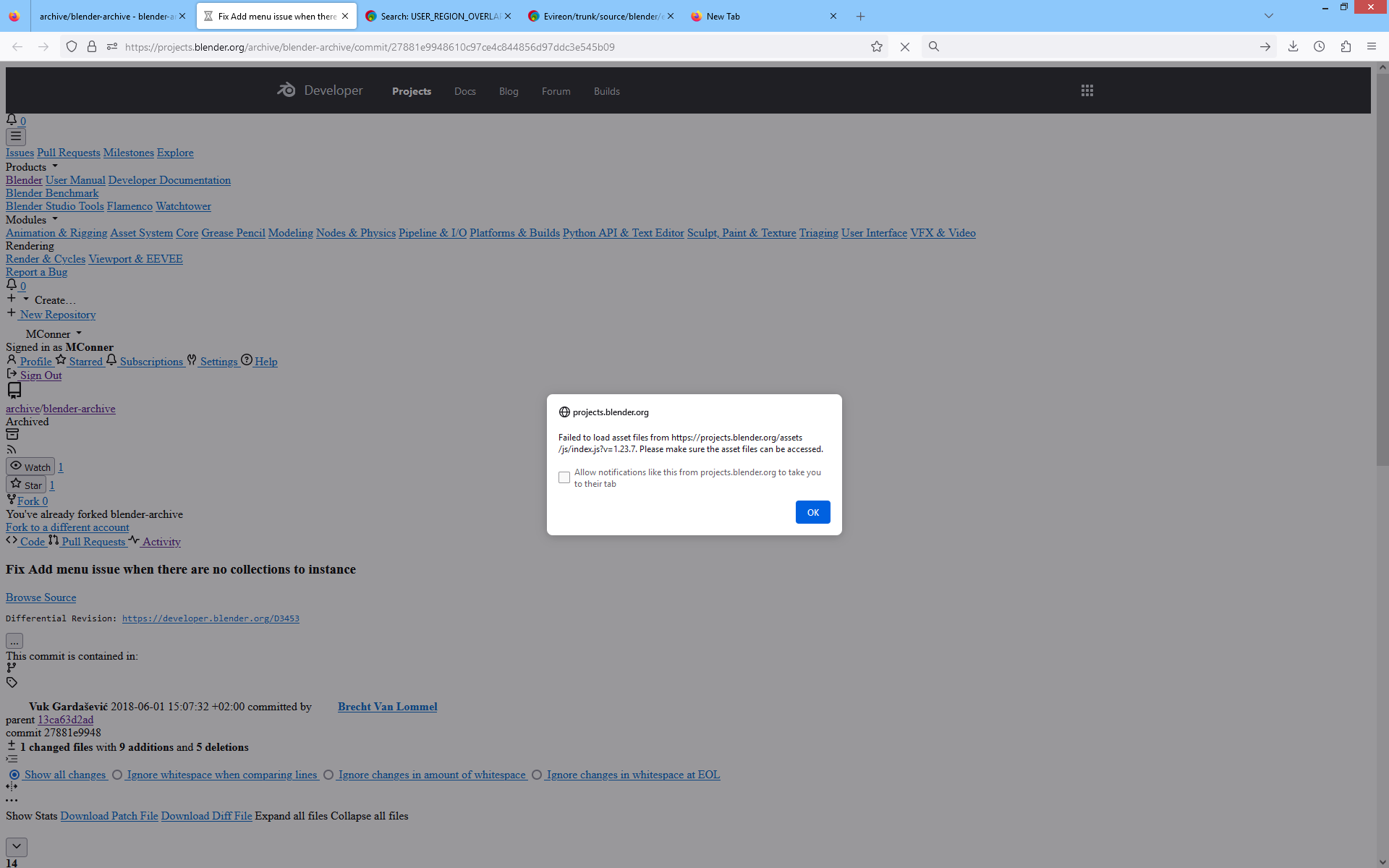Select Ignore whitespace when comparing lines radio
This screenshot has height=868, width=1389.
pyautogui.click(x=117, y=775)
